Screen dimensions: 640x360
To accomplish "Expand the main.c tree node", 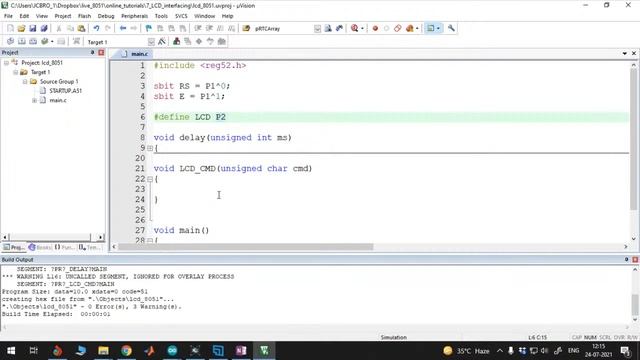I will pos(34,100).
